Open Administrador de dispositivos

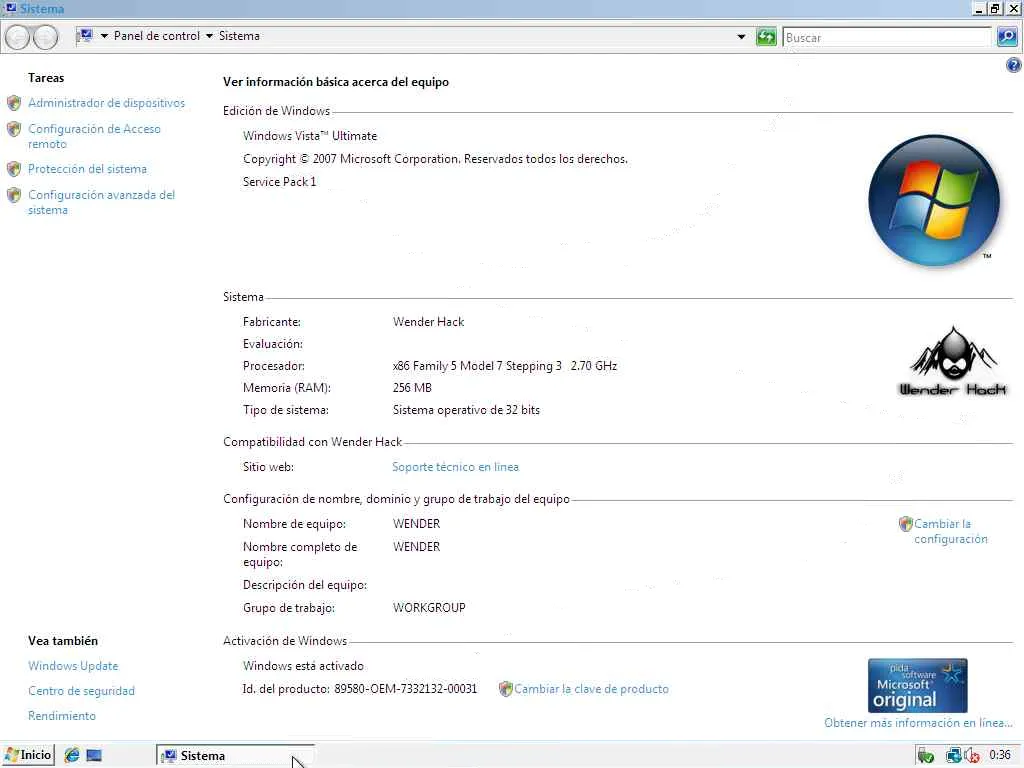[106, 103]
